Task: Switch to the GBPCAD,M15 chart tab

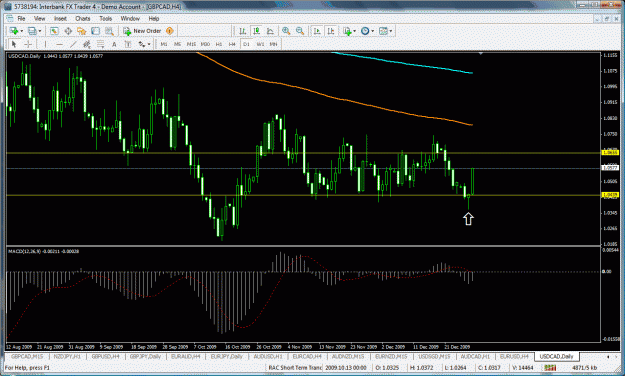Action: (26, 356)
